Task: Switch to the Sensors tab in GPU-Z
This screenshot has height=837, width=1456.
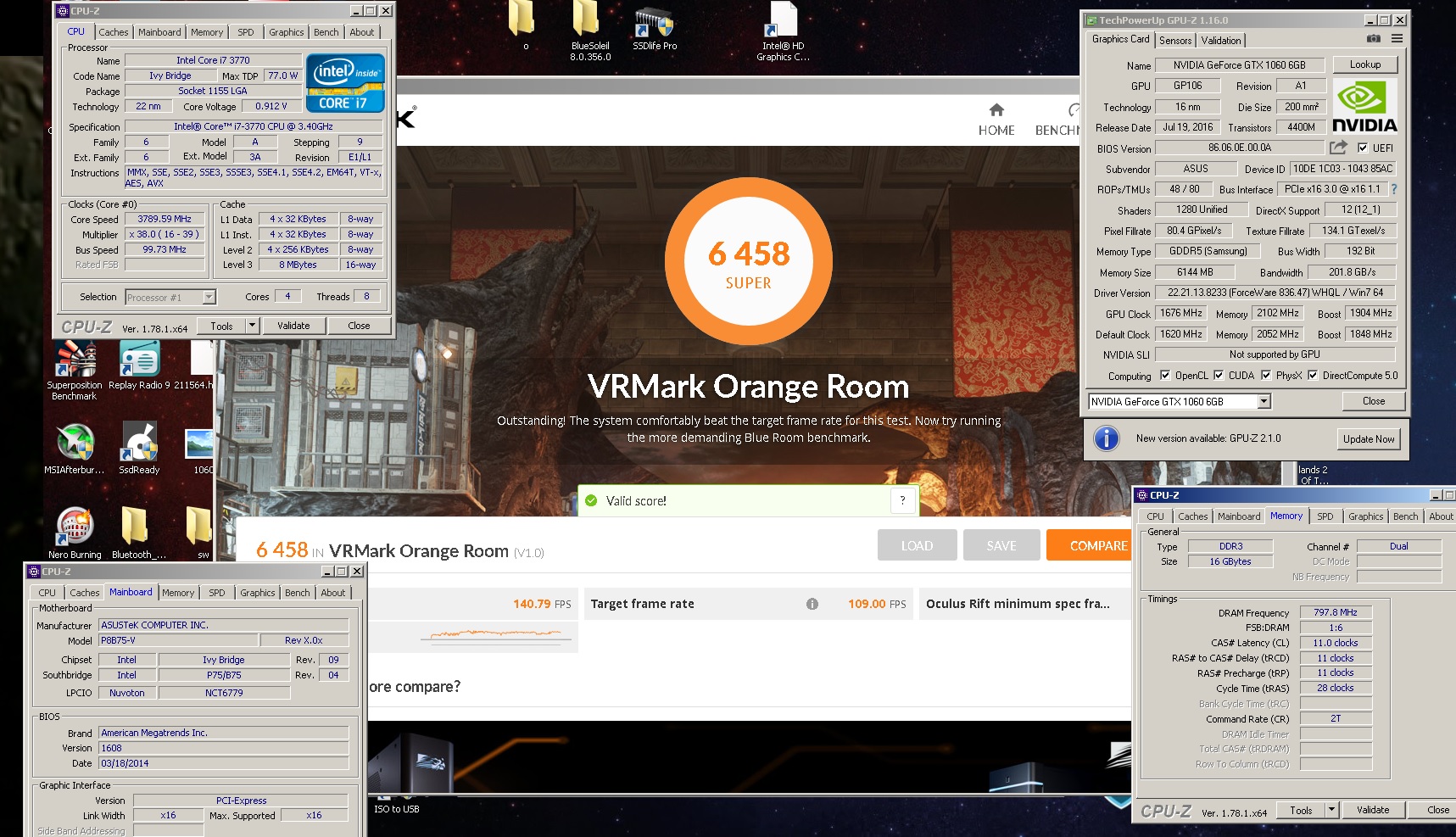Action: coord(1175,40)
